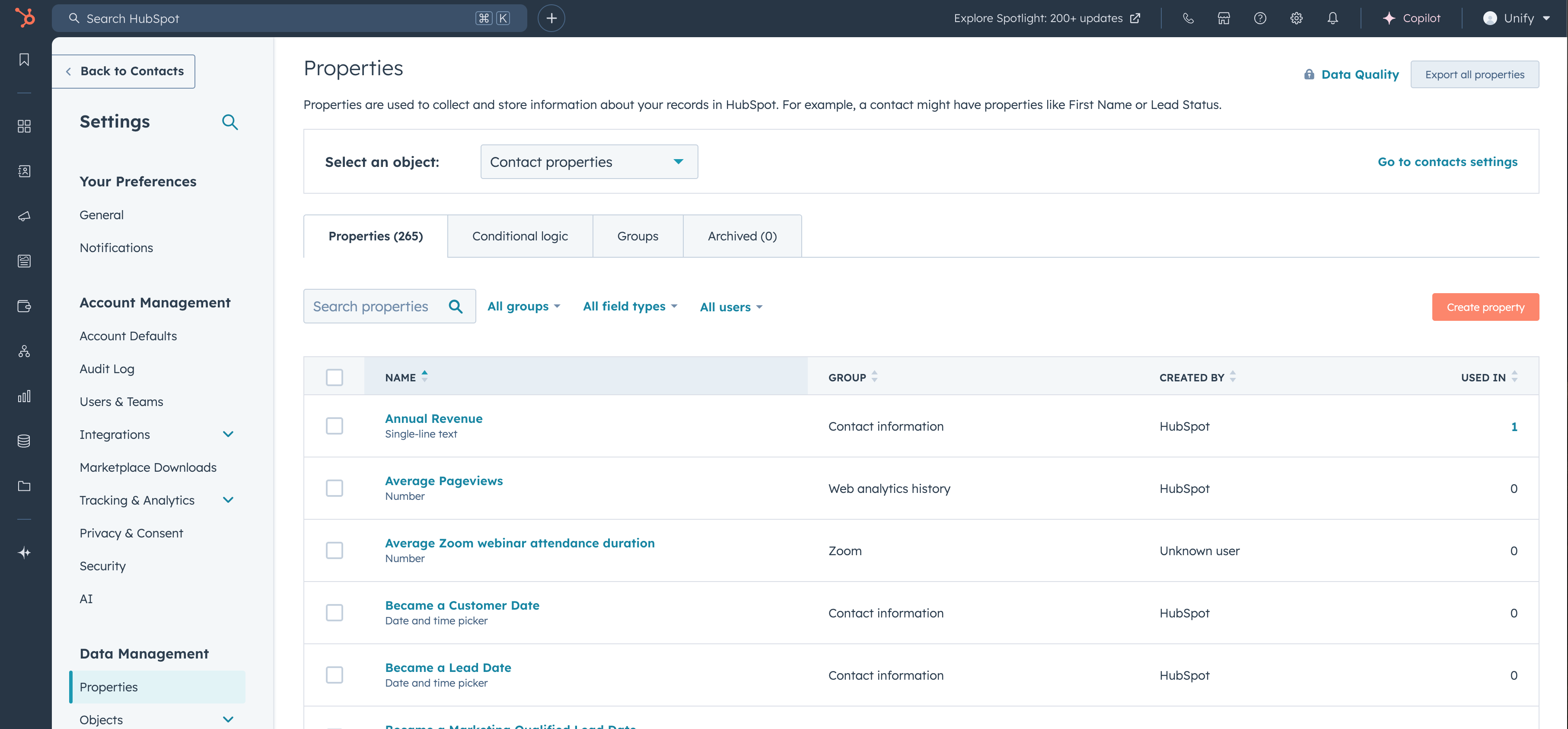Expand the All field types filter
The width and height of the screenshot is (1568, 729).
(629, 306)
